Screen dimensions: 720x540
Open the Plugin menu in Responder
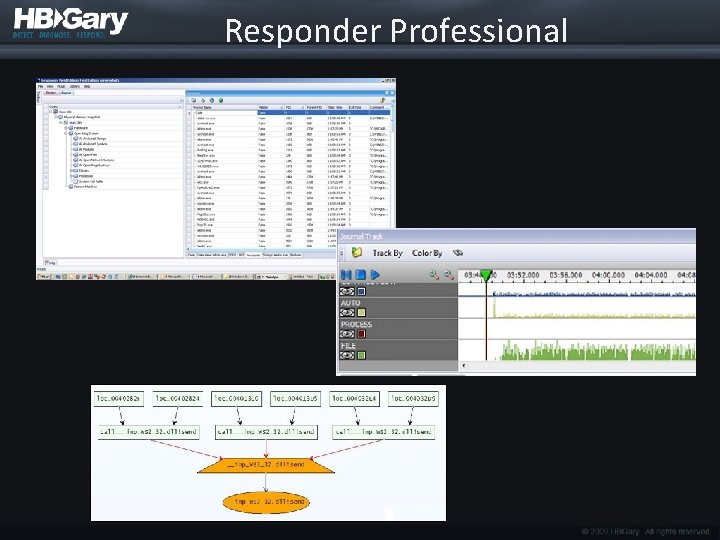tap(61, 86)
